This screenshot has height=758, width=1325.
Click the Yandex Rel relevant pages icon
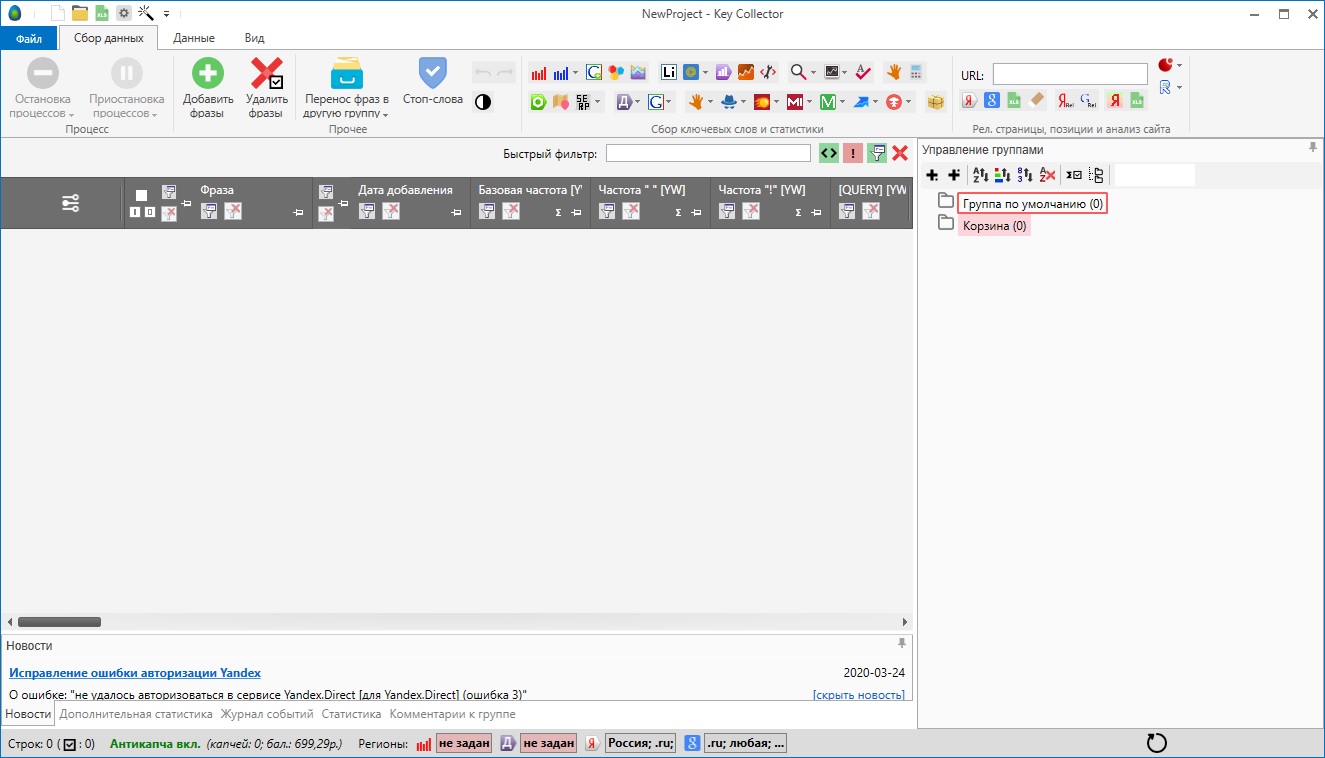coord(1065,100)
